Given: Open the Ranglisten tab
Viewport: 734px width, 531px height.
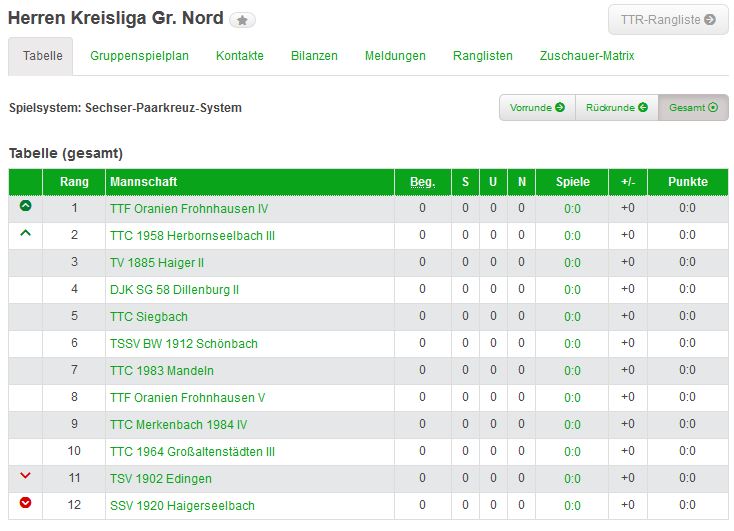Looking at the screenshot, I should tap(483, 56).
